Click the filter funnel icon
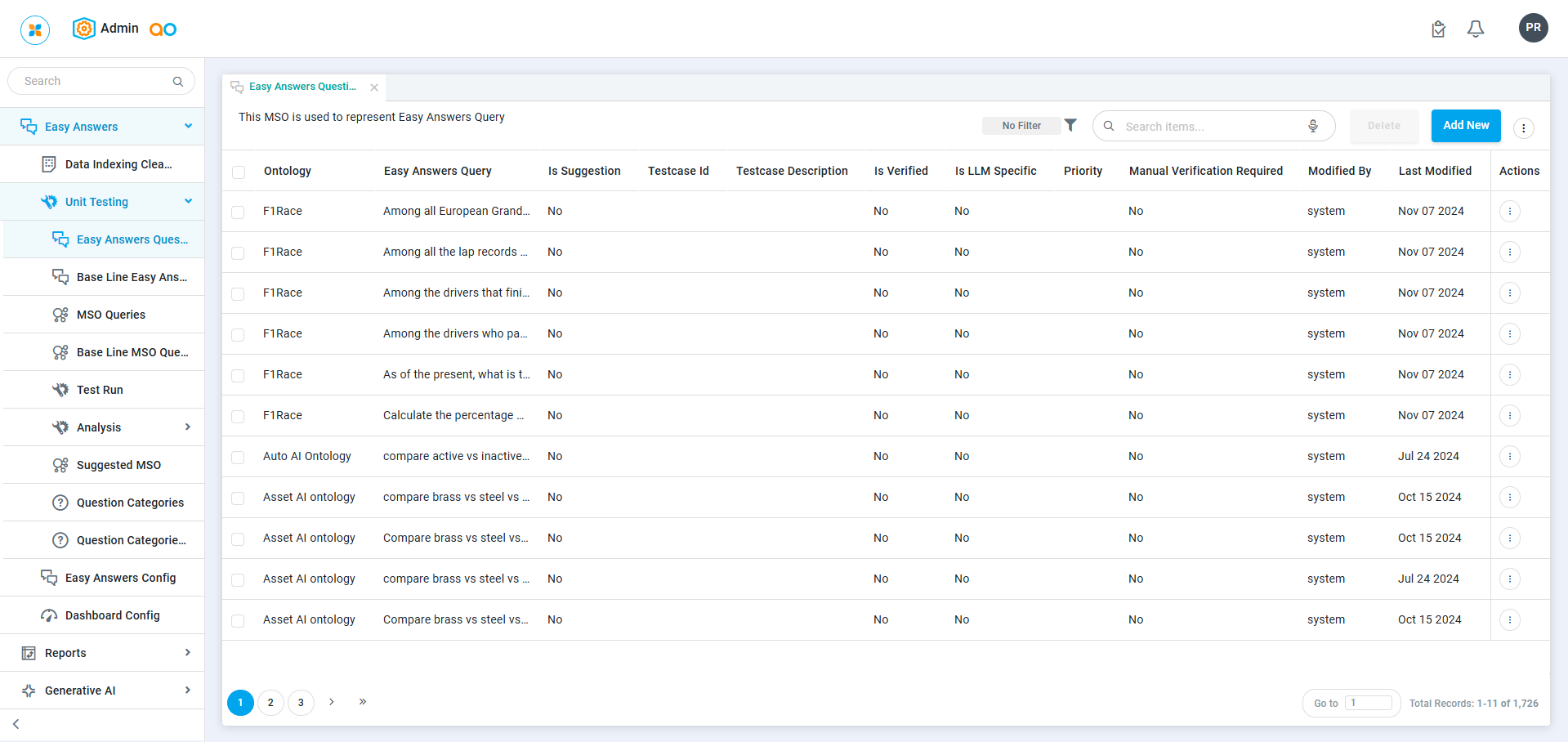Screen dimensions: 1568x742 pyautogui.click(x=1070, y=125)
